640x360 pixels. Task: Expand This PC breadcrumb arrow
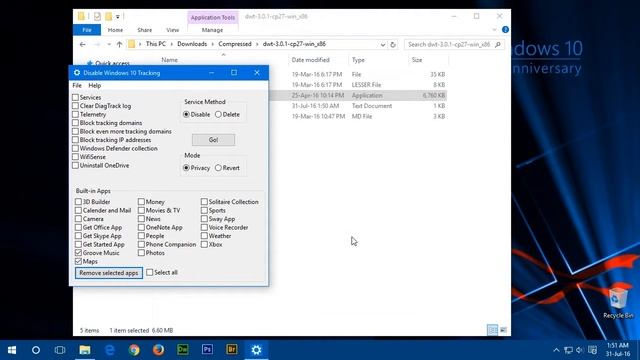171,44
